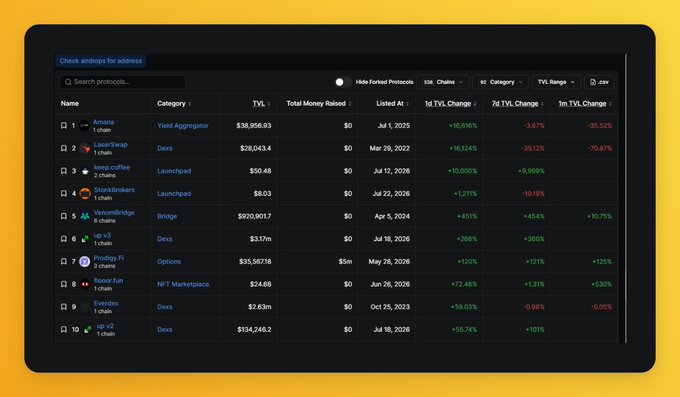Bookmark the flooor.fun protocol row
The height and width of the screenshot is (397, 680).
coord(64,284)
